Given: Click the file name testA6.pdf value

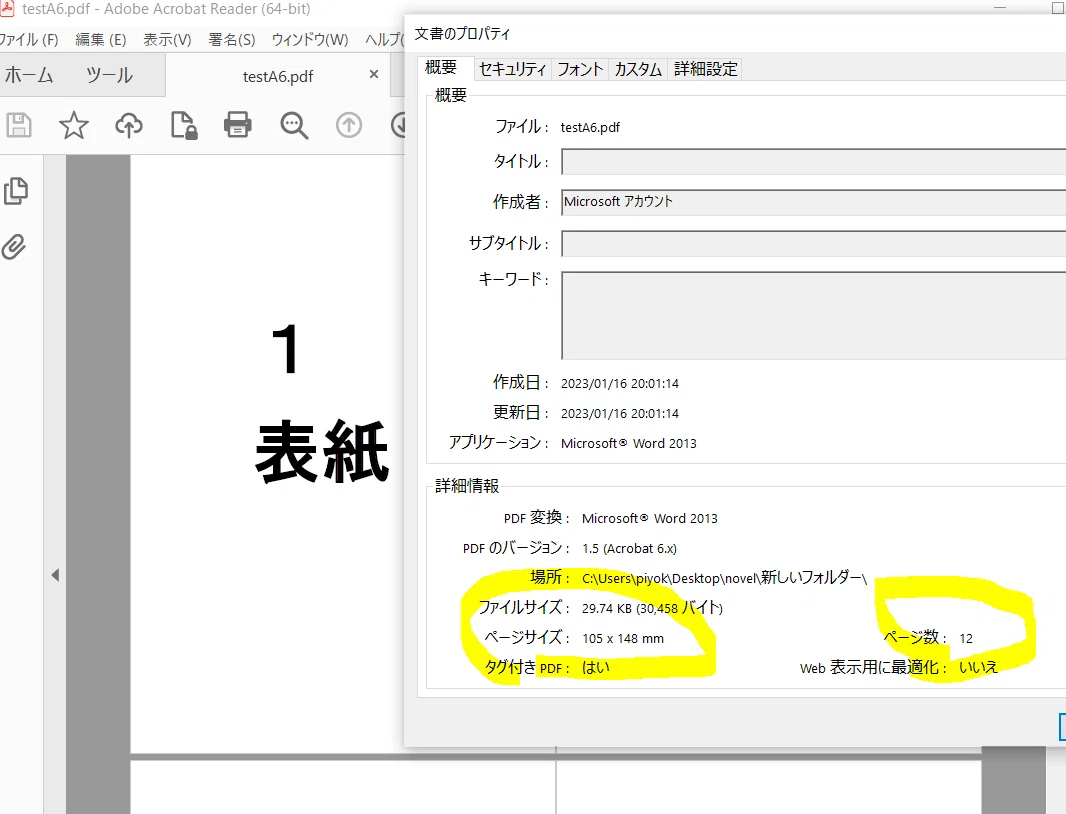Looking at the screenshot, I should [x=590, y=127].
